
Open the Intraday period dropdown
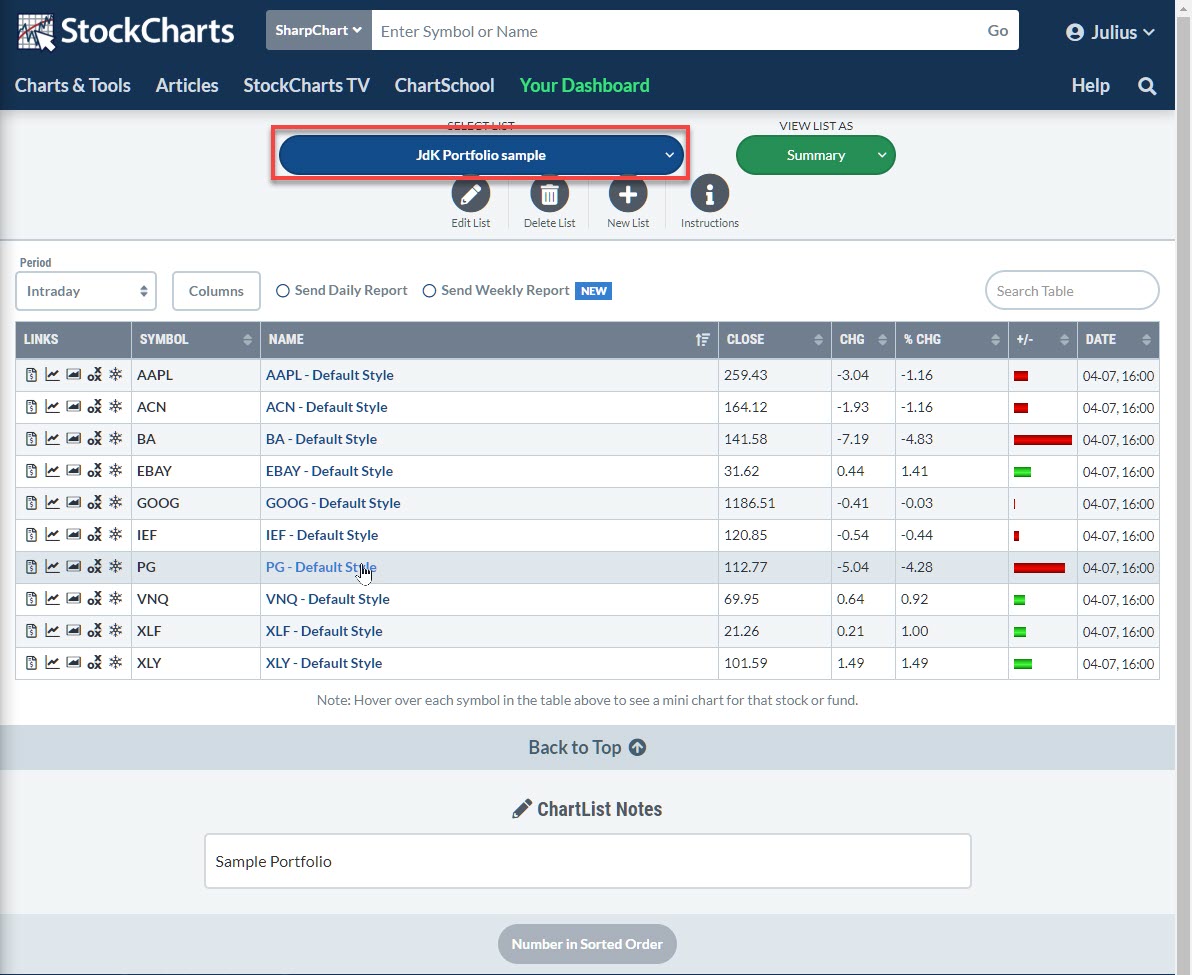pos(86,292)
